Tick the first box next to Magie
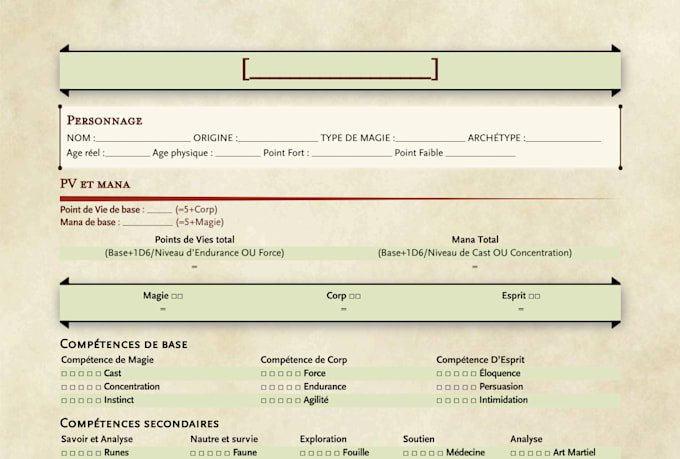The height and width of the screenshot is (459, 680). click(x=174, y=296)
